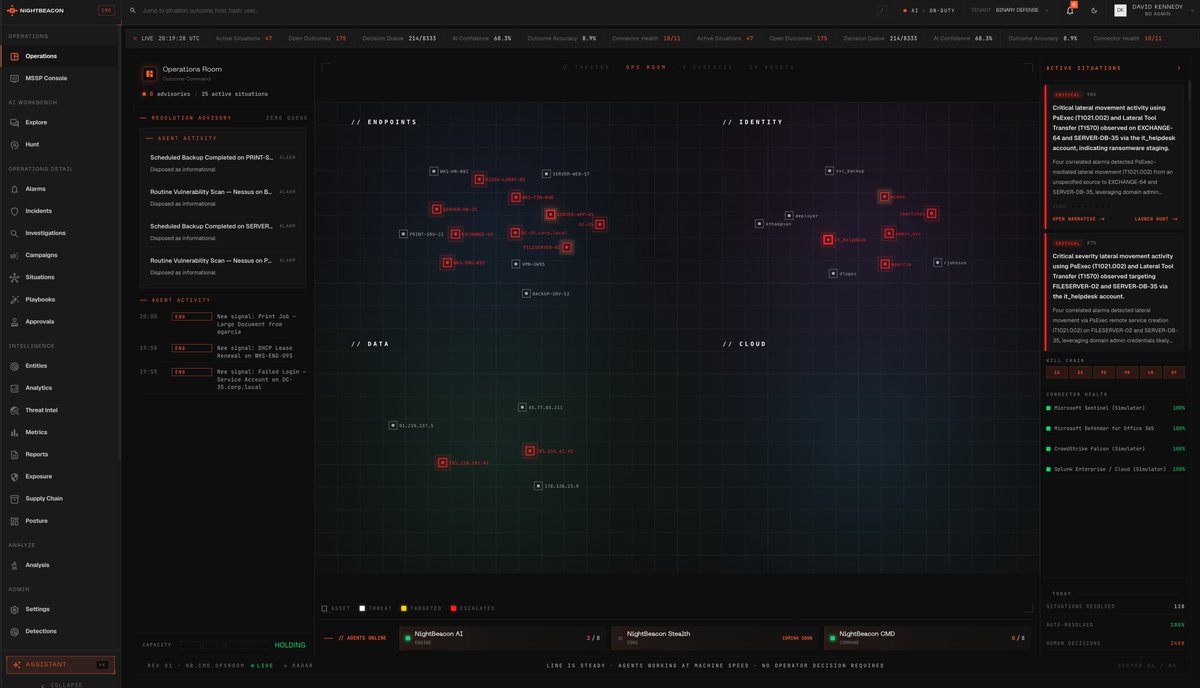Image resolution: width=1200 pixels, height=688 pixels.
Task: Open Playbooks in the sidebar
Action: tap(60, 299)
